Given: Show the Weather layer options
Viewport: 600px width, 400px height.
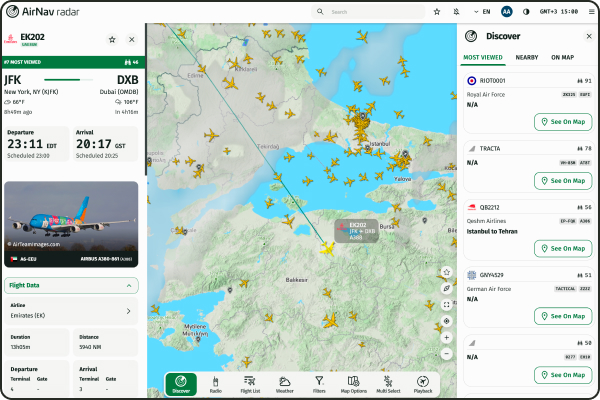Looking at the screenshot, I should click(285, 384).
